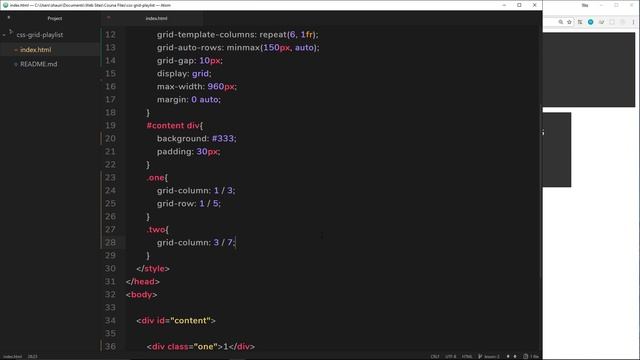Activate the index.html editor tab
Image resolution: width=640 pixels, height=360 pixels.
point(156,18)
